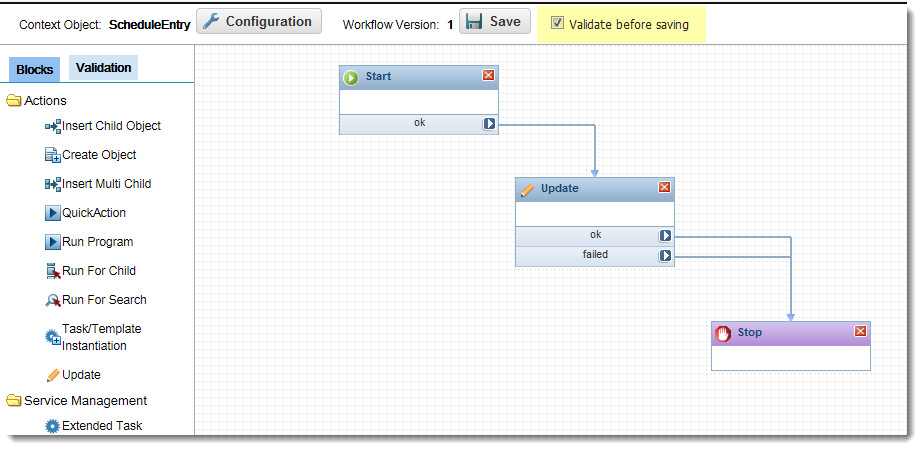
Task: Choose the Insert Multi Child icon
Action: pyautogui.click(x=53, y=184)
